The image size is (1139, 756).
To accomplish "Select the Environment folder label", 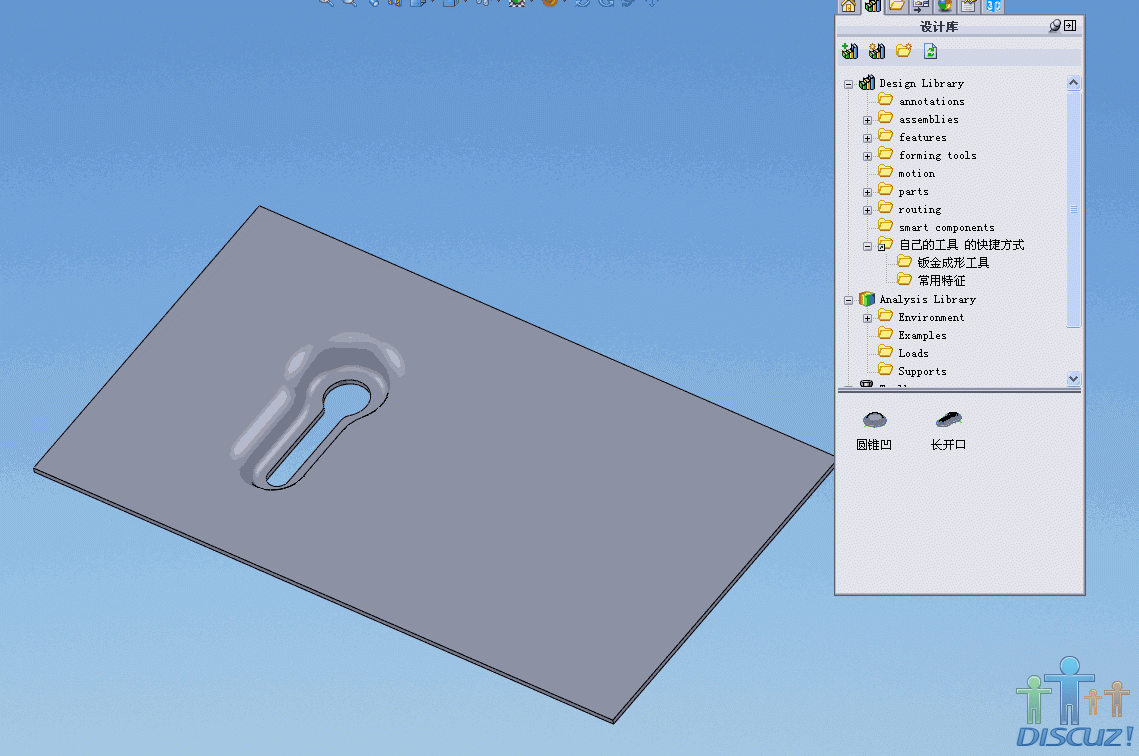I will coord(931,317).
